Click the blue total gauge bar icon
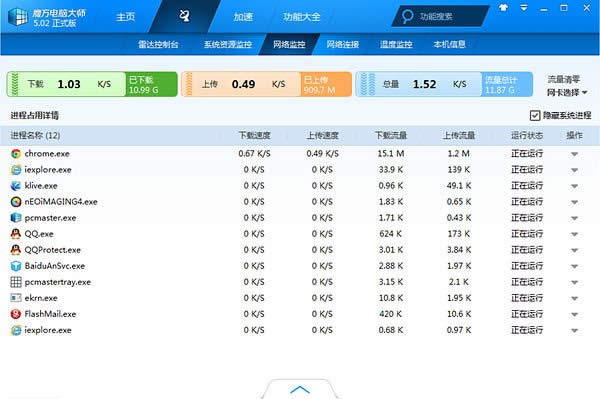Screen dimensions: 600x399 coord(368,84)
